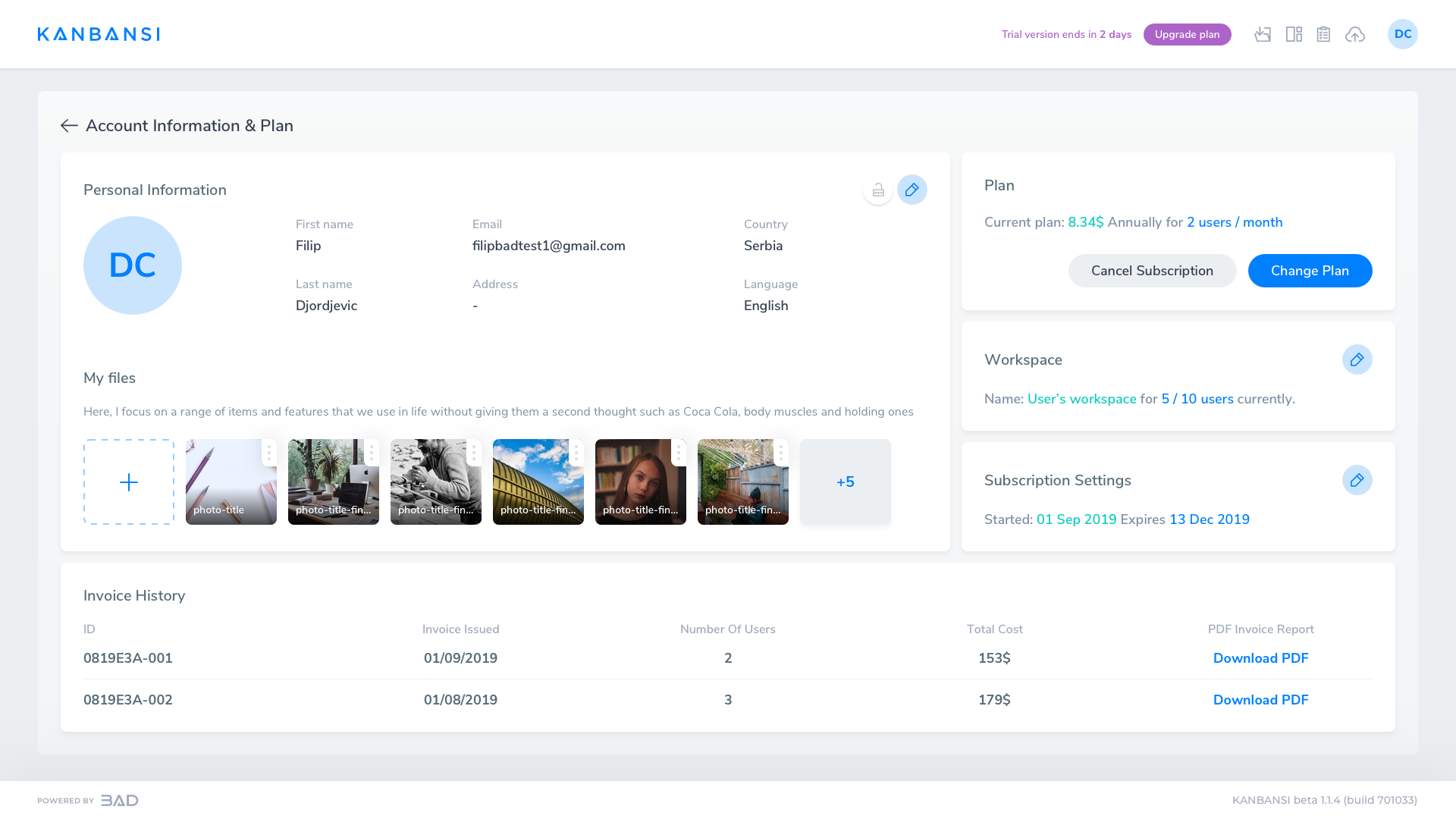Open three-dot menu on blue sky building photo
This screenshot has width=1456, height=819.
[x=576, y=453]
